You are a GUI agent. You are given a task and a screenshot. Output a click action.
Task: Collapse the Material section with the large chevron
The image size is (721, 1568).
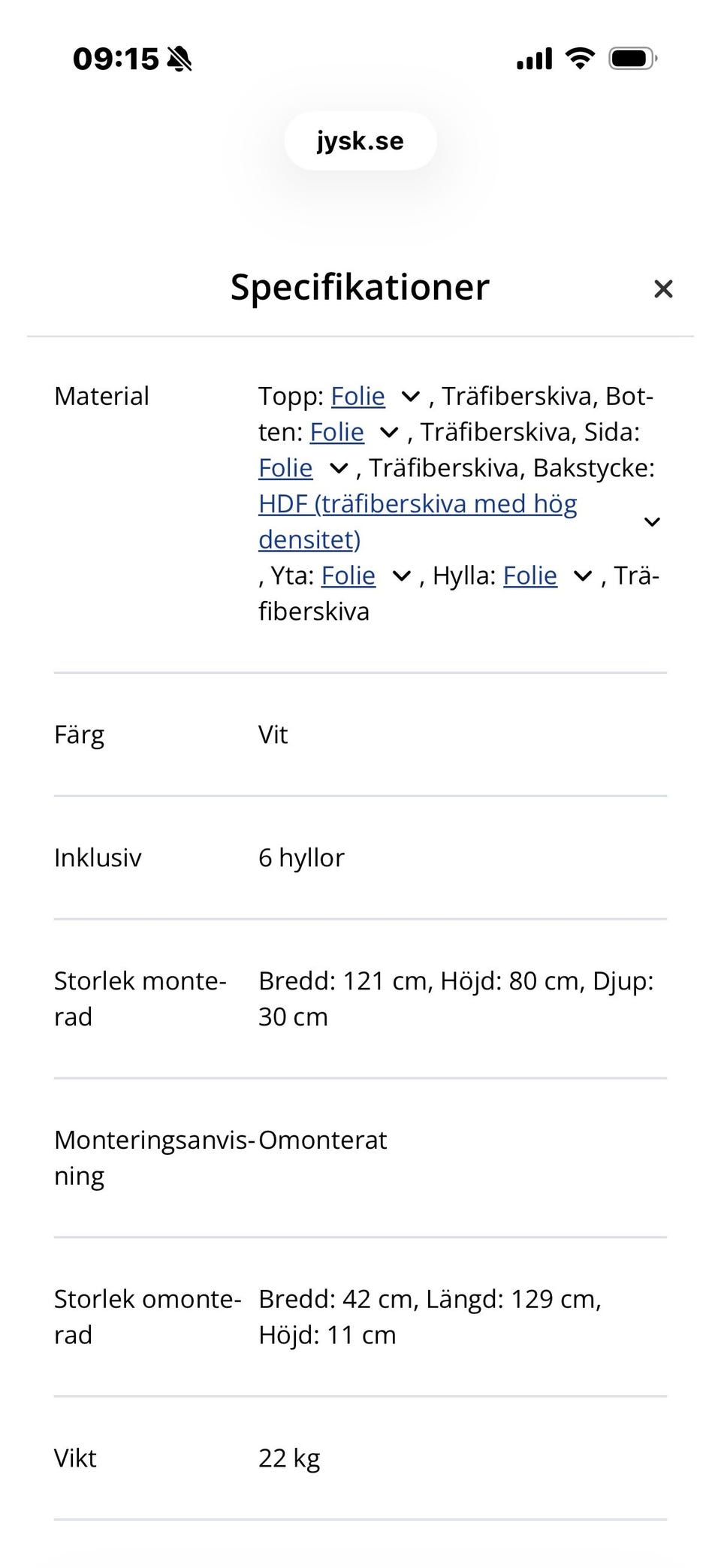pos(653,521)
